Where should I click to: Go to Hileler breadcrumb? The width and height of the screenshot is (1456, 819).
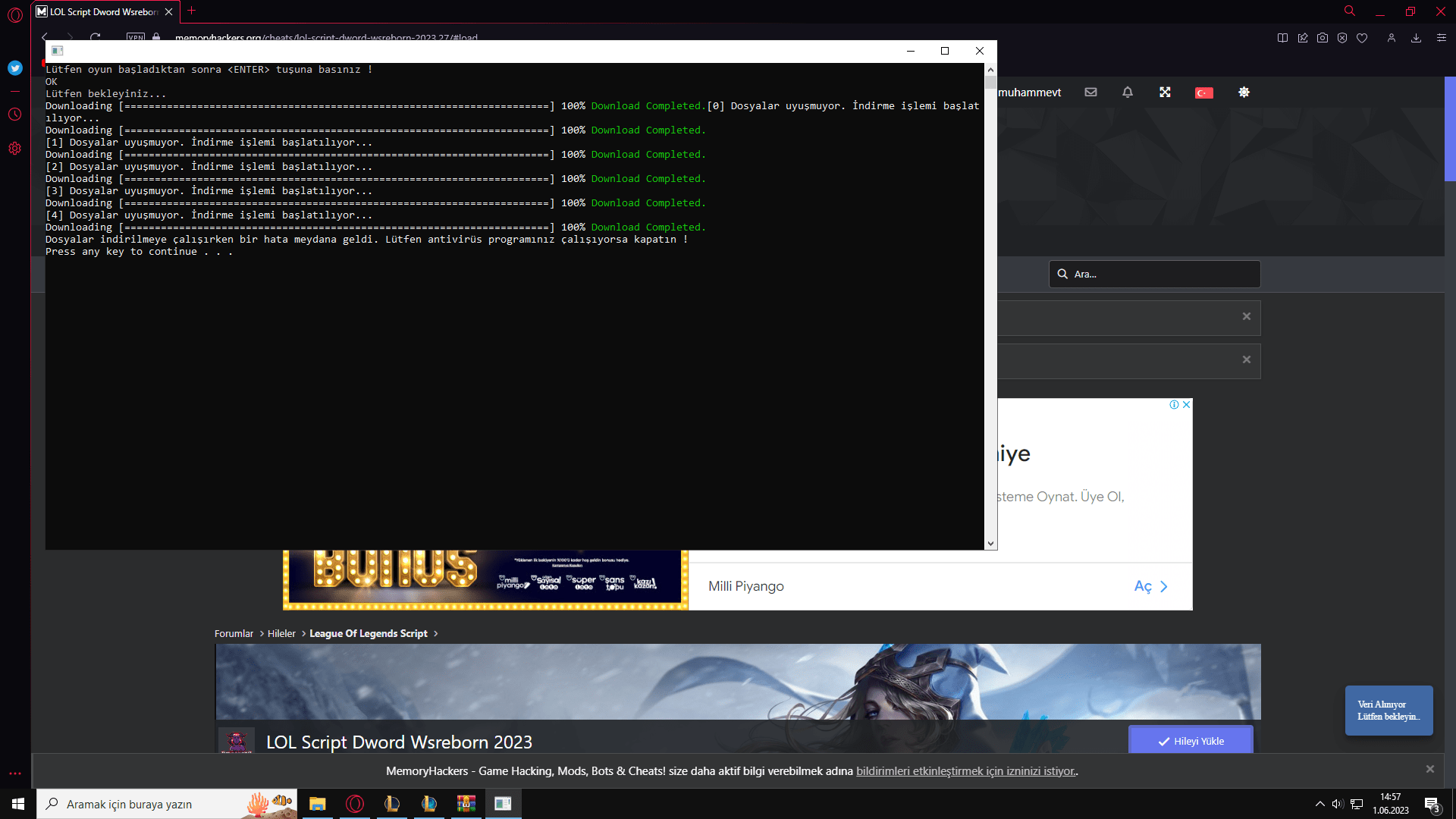[x=281, y=634]
